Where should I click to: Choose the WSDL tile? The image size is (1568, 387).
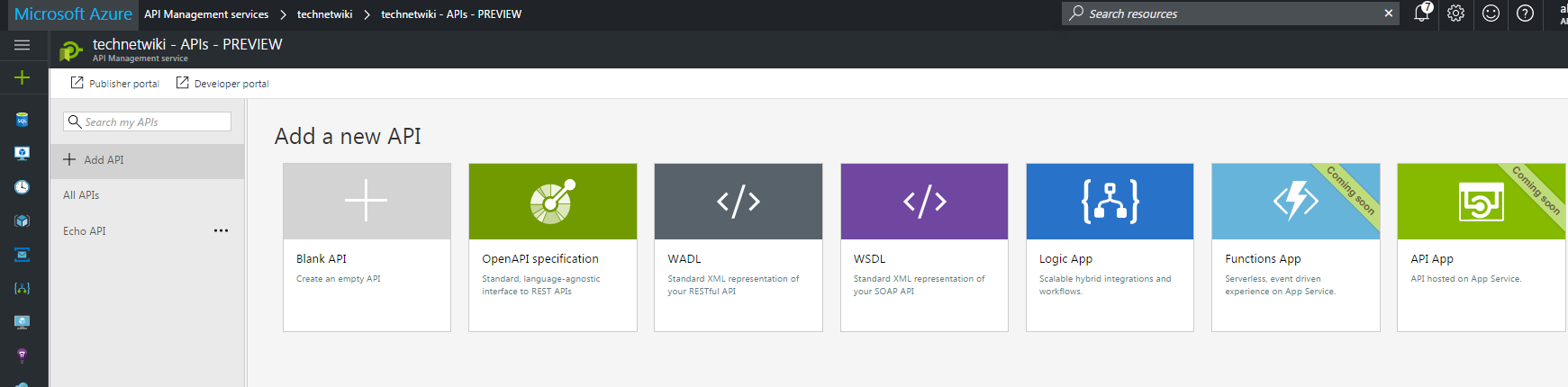924,247
